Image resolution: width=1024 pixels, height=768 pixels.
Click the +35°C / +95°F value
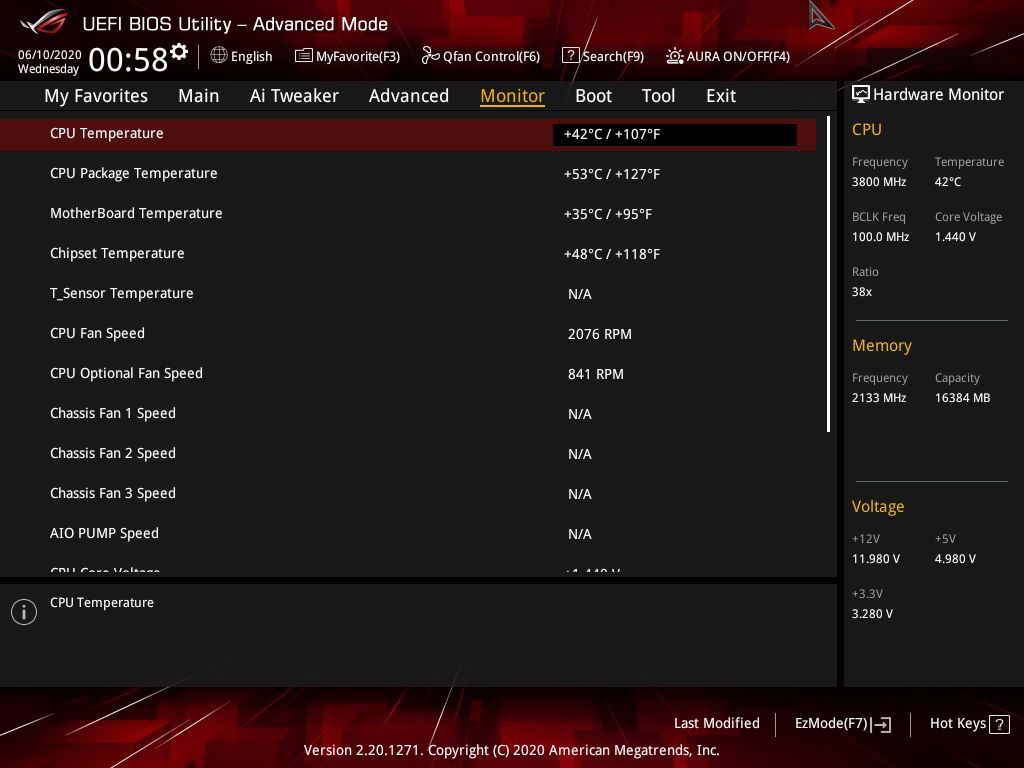[608, 214]
